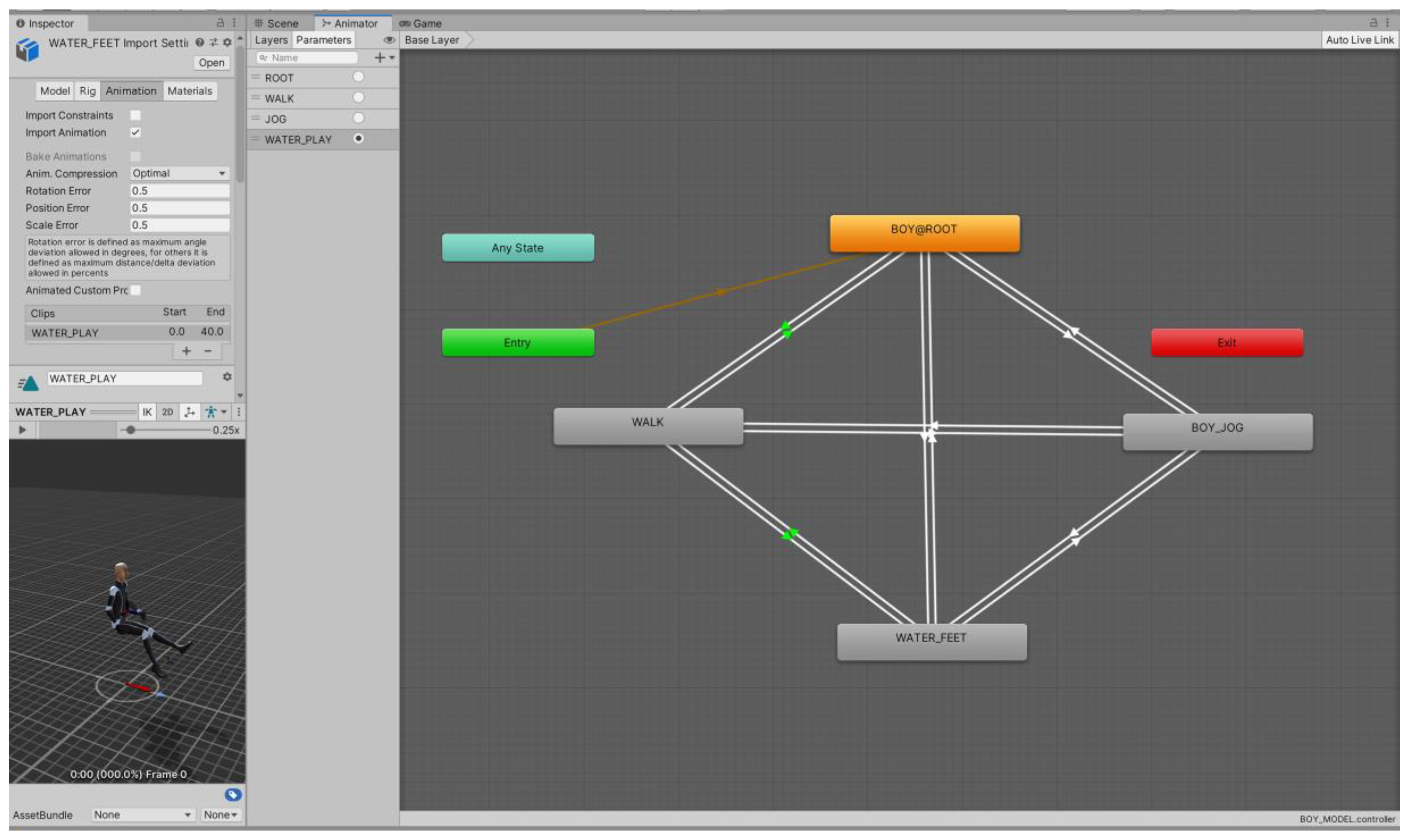Click the blue asset label tag icon
This screenshot has width=1410, height=840.
click(x=233, y=795)
